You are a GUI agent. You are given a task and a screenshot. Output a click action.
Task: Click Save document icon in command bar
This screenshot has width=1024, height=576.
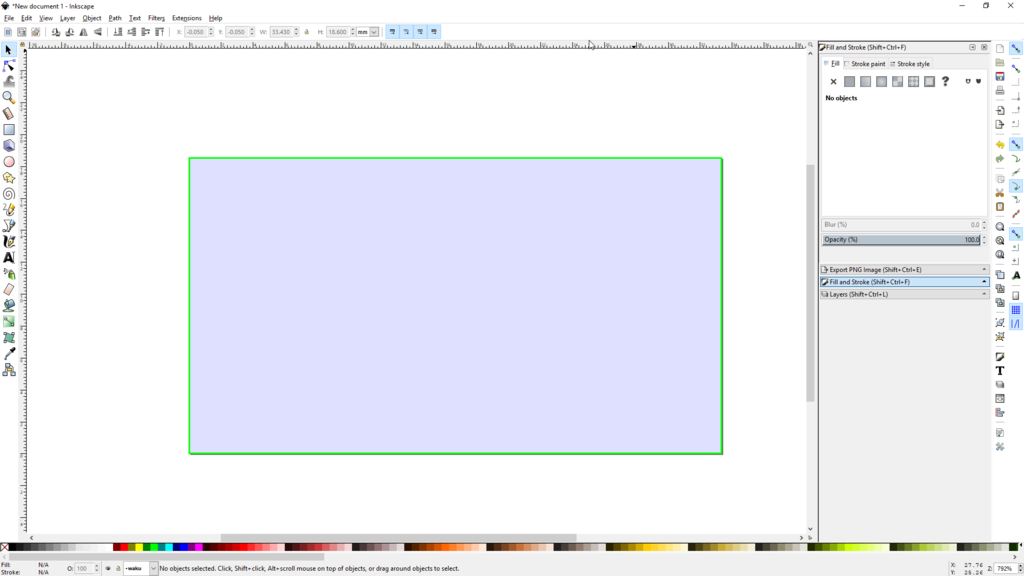(1000, 76)
